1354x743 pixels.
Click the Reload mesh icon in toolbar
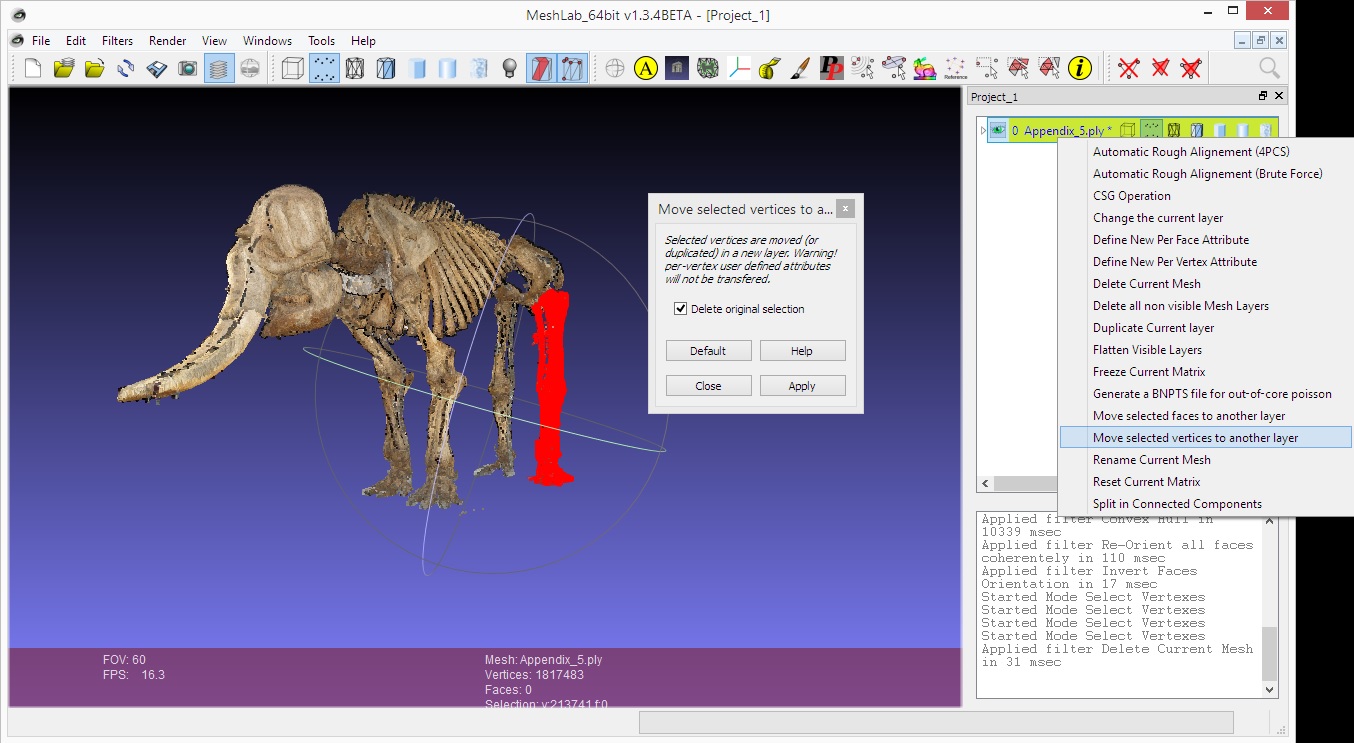tap(126, 69)
